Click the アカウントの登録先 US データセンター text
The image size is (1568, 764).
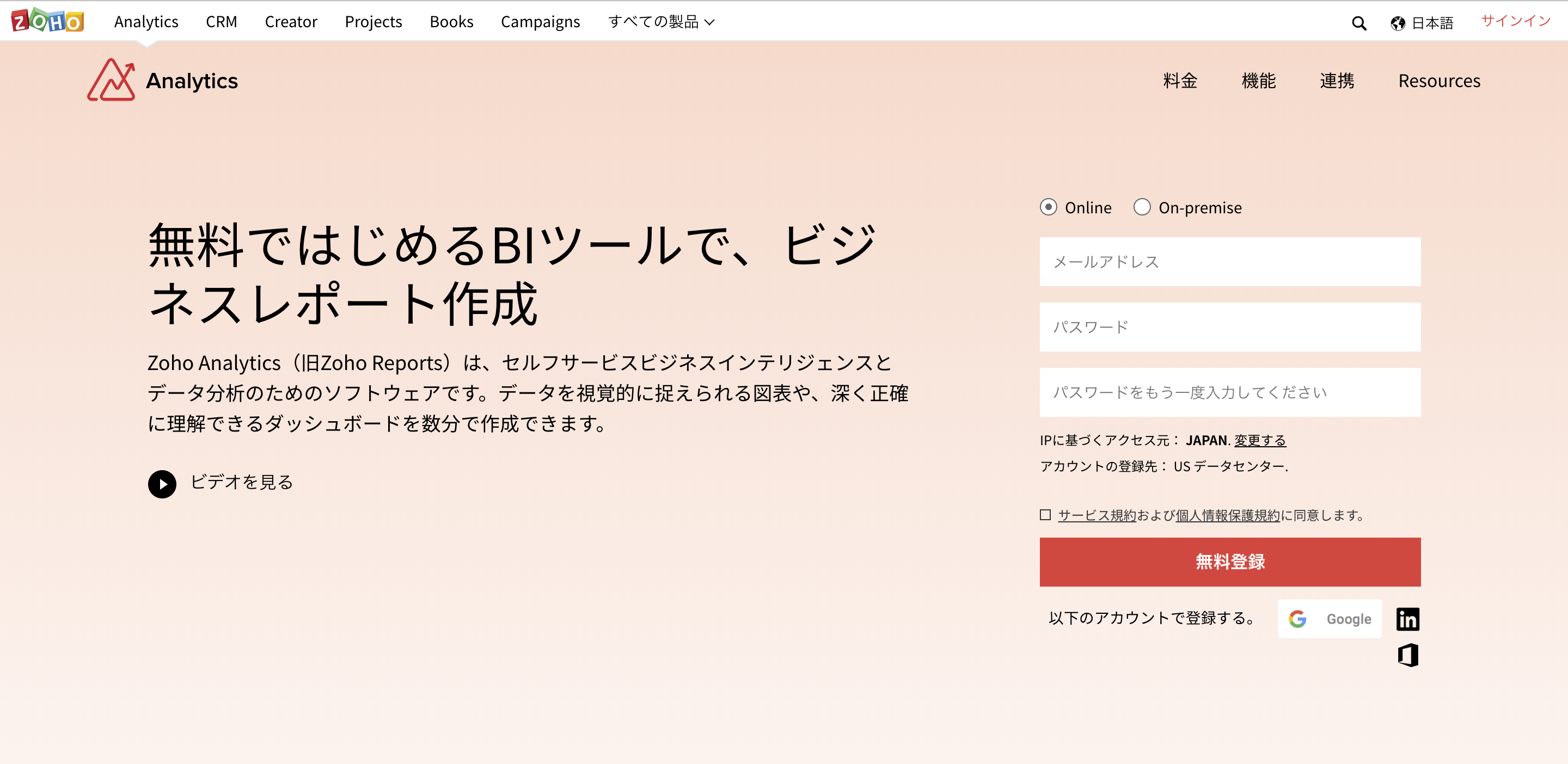(1164, 466)
